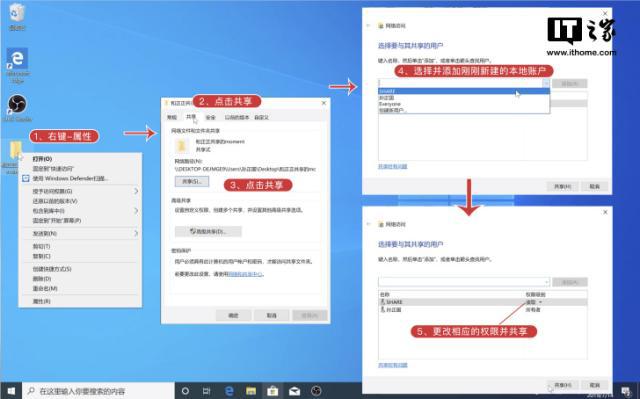Image resolution: width=640 pixels, height=399 pixels.
Task: Click the 共享(S)... button in properties
Action: pos(192,181)
